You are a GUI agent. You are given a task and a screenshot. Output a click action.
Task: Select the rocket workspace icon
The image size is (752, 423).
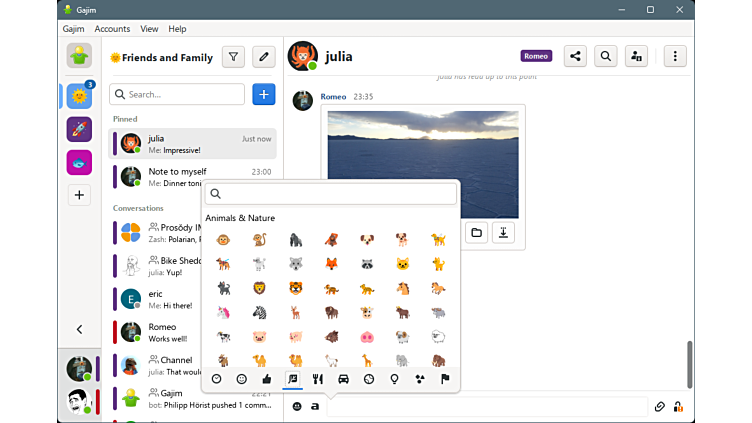[79, 129]
